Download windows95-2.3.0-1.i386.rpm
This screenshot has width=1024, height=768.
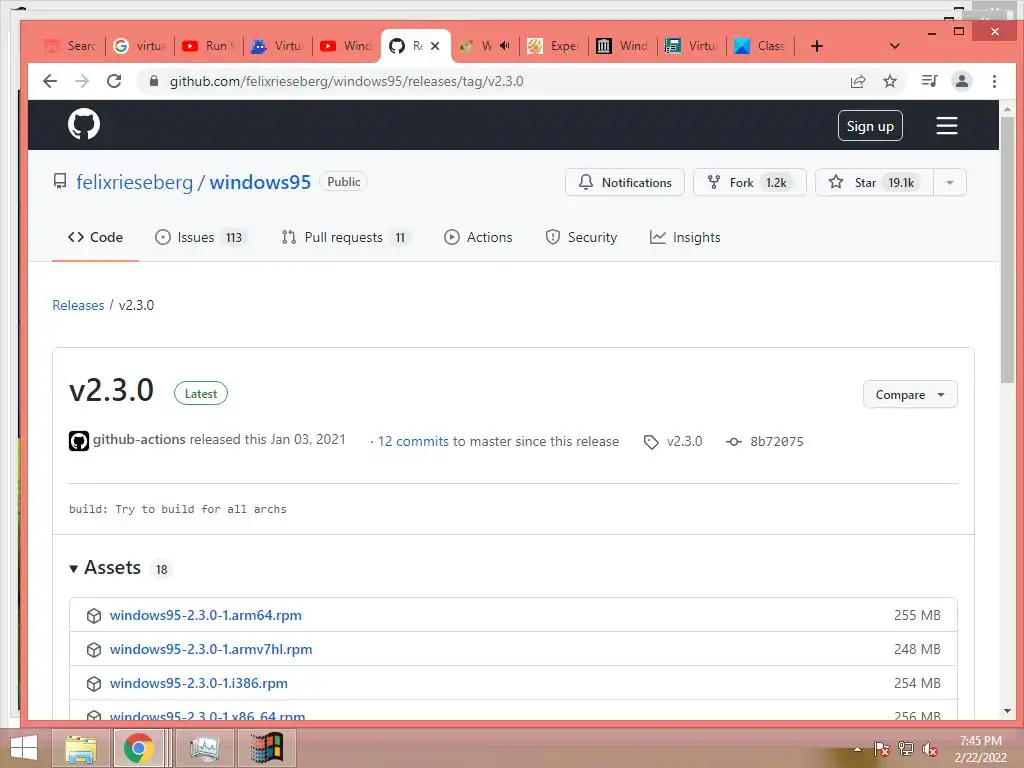[199, 683]
